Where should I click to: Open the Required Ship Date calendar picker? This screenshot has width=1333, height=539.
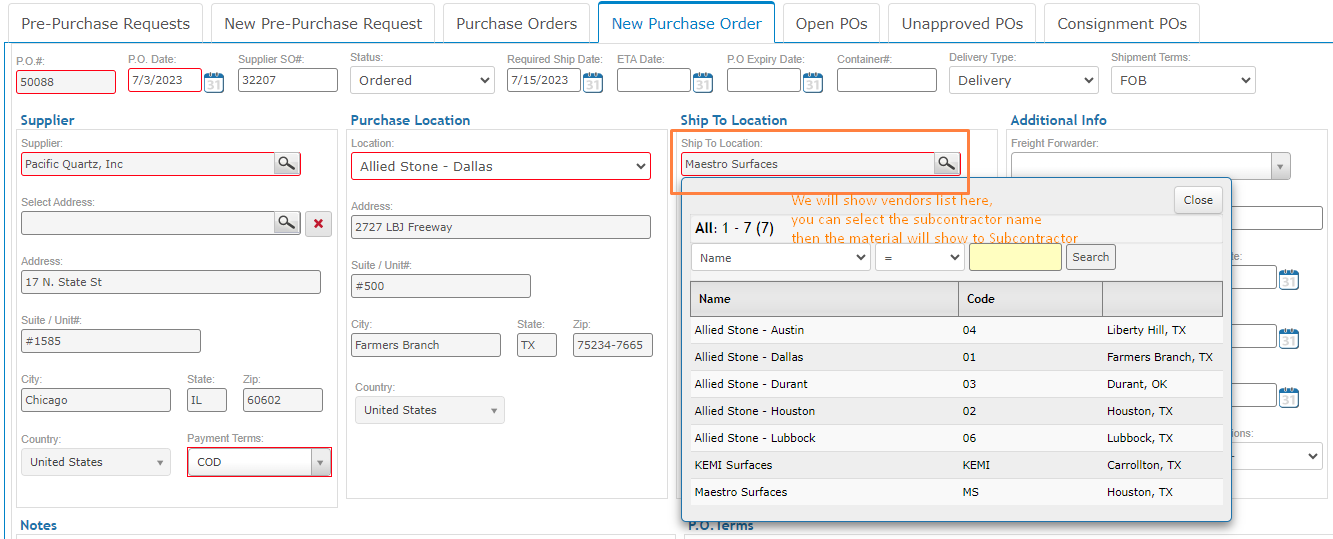593,82
